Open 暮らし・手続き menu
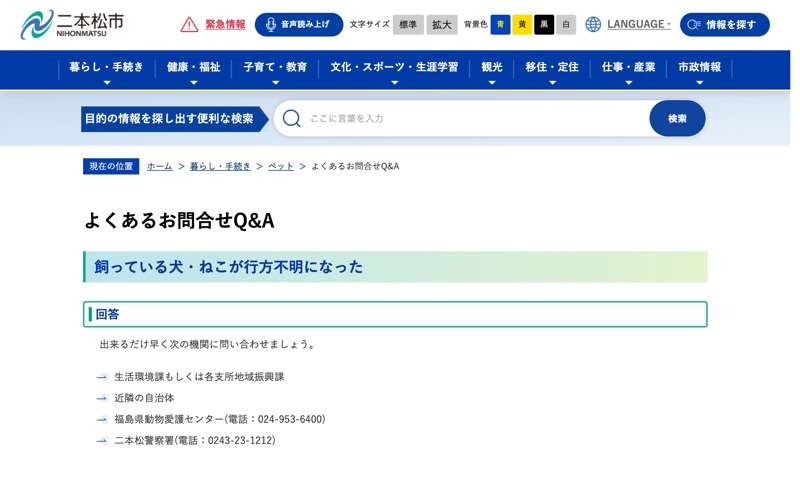The image size is (800, 500). [x=107, y=67]
